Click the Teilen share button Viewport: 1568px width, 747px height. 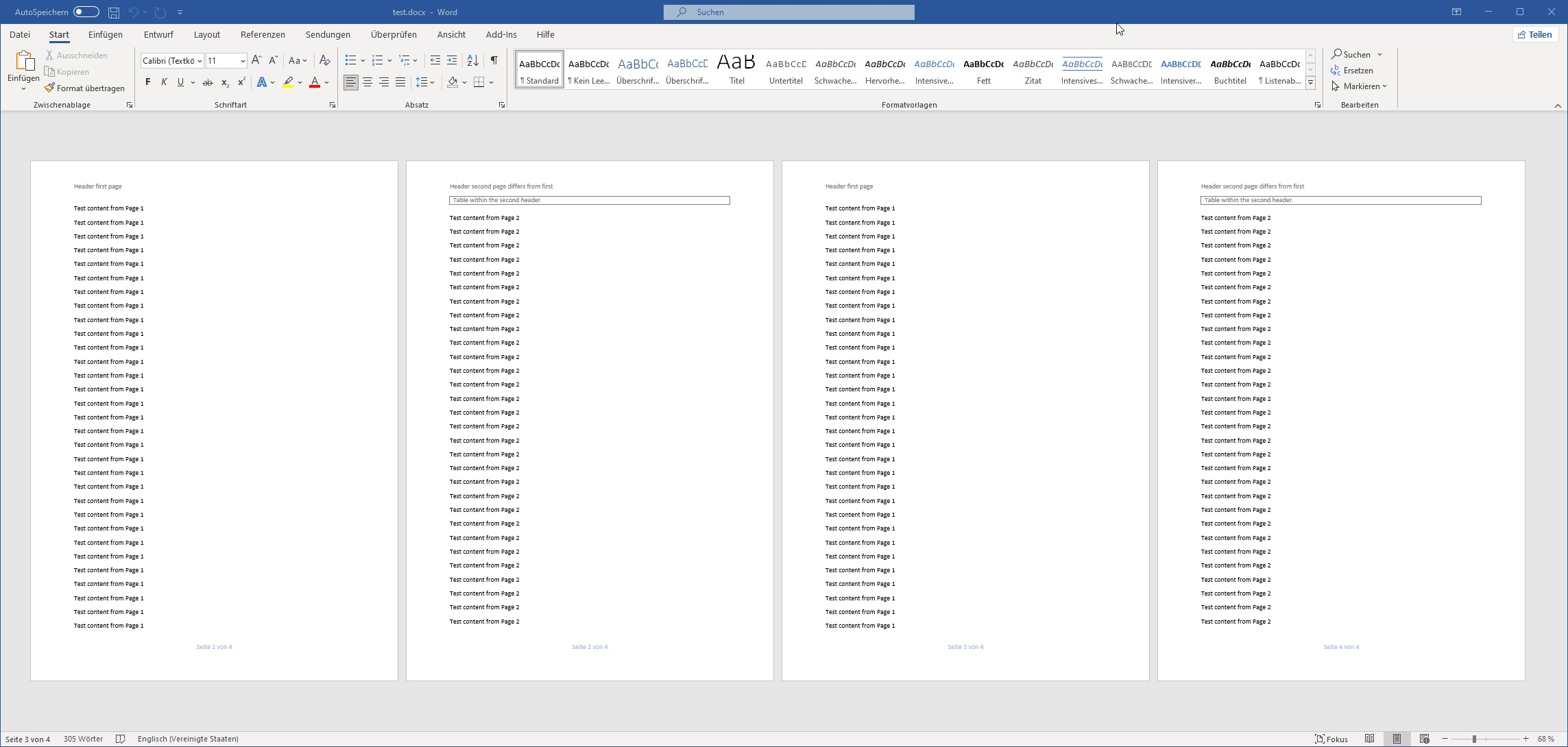(1535, 34)
